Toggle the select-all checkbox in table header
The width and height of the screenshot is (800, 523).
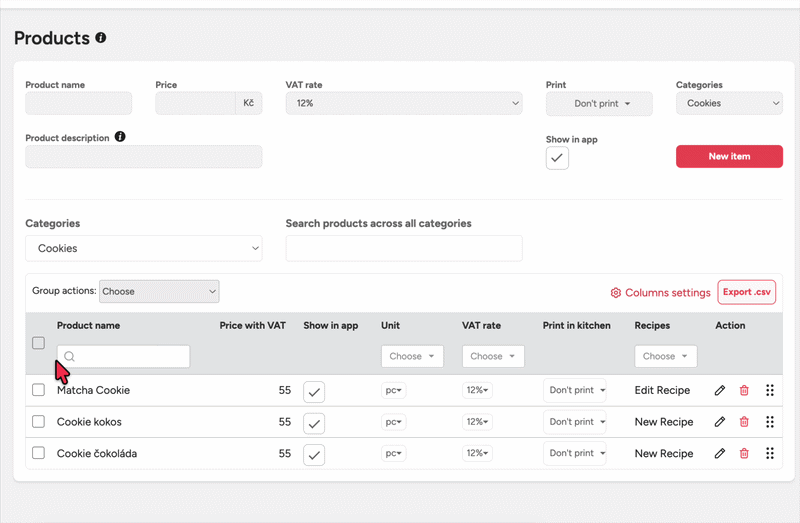[38, 343]
